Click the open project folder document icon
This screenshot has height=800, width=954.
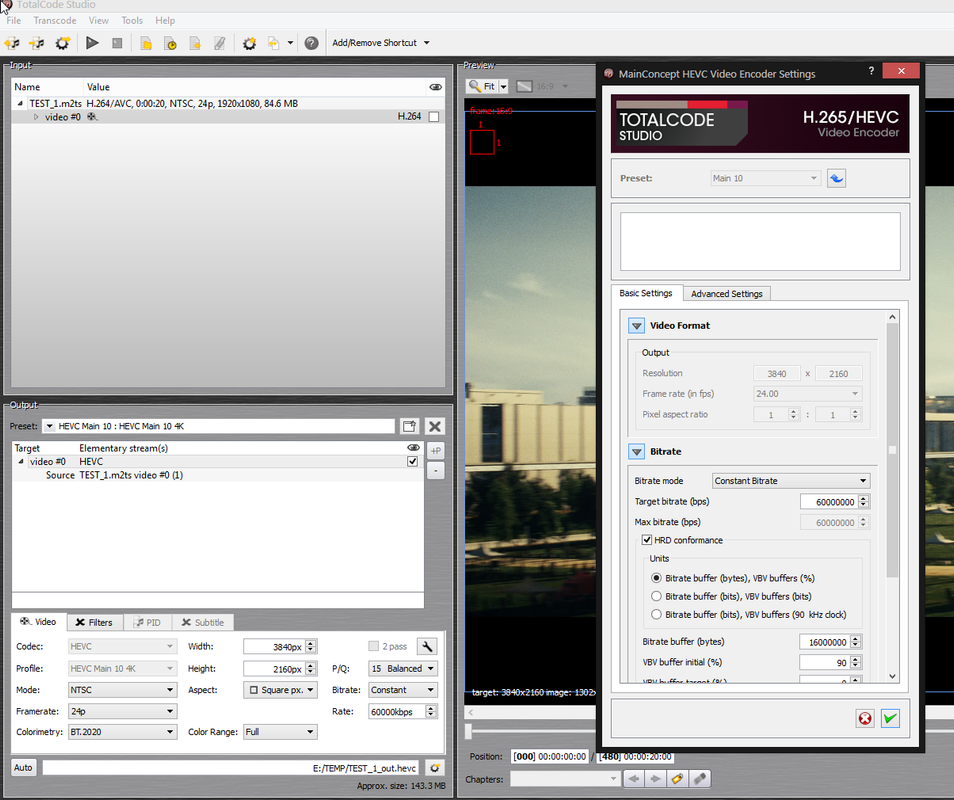(146, 43)
